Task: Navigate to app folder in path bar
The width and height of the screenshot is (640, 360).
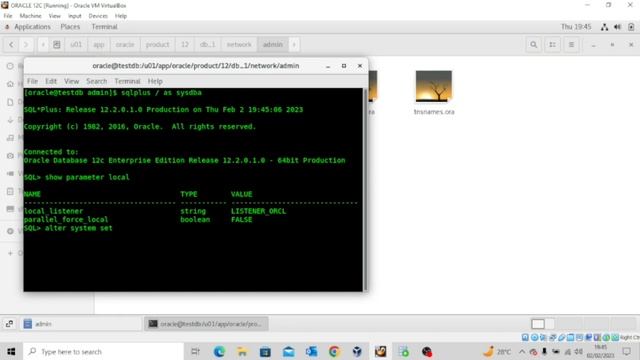Action: pyautogui.click(x=99, y=44)
